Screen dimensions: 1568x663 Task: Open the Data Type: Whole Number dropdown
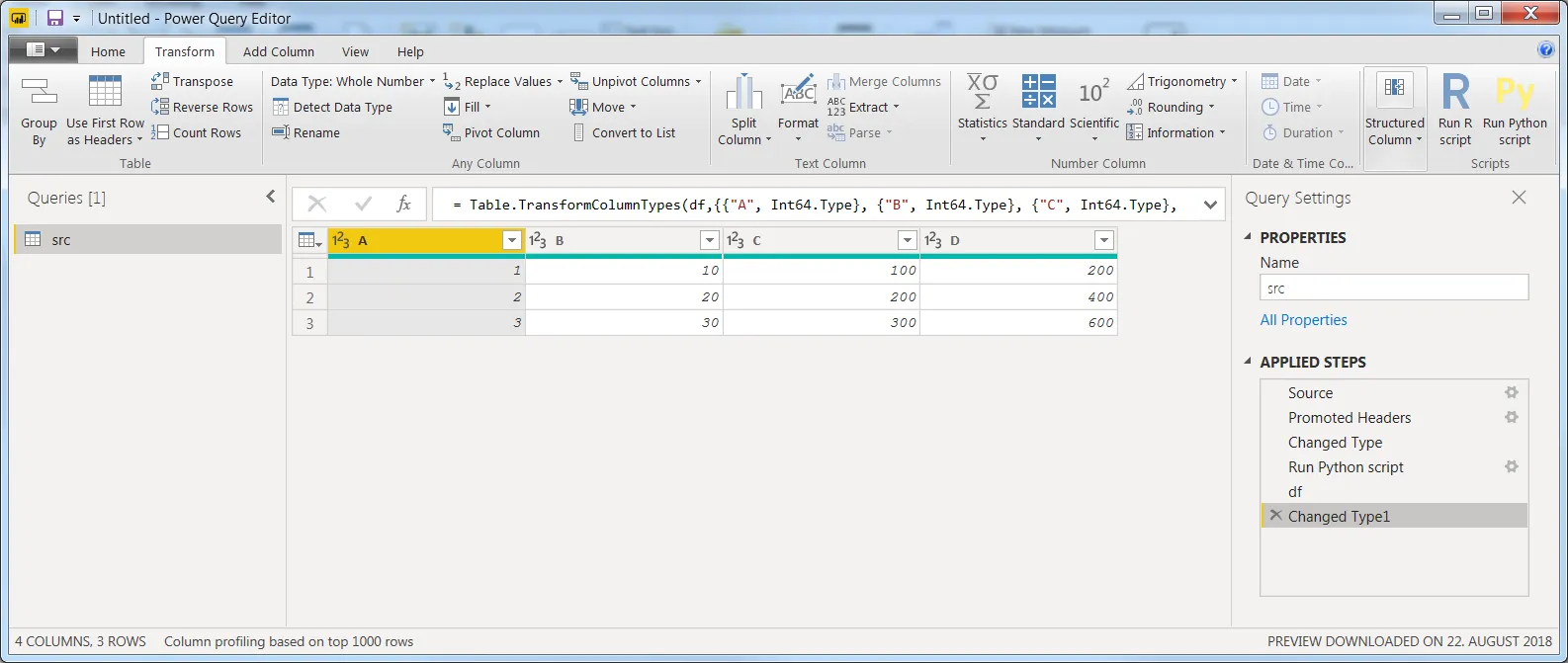[353, 81]
